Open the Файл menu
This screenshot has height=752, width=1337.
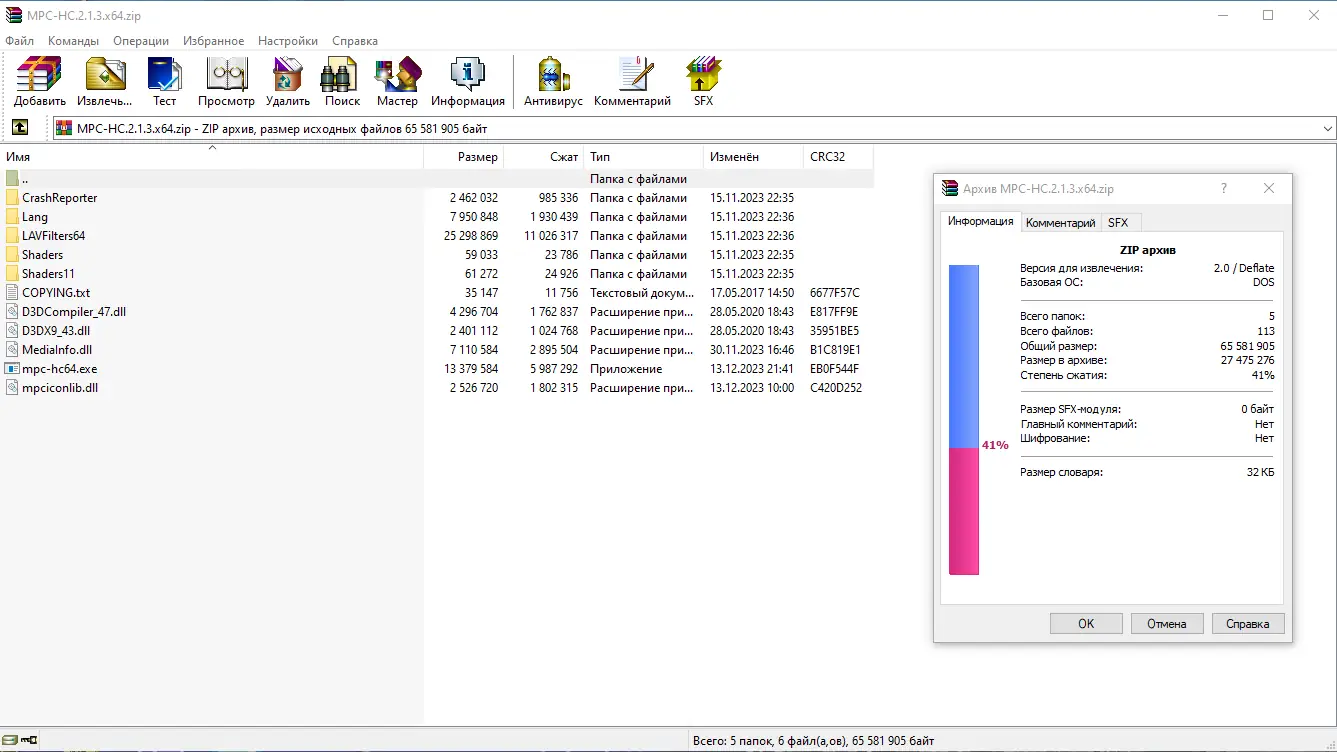click(x=20, y=41)
